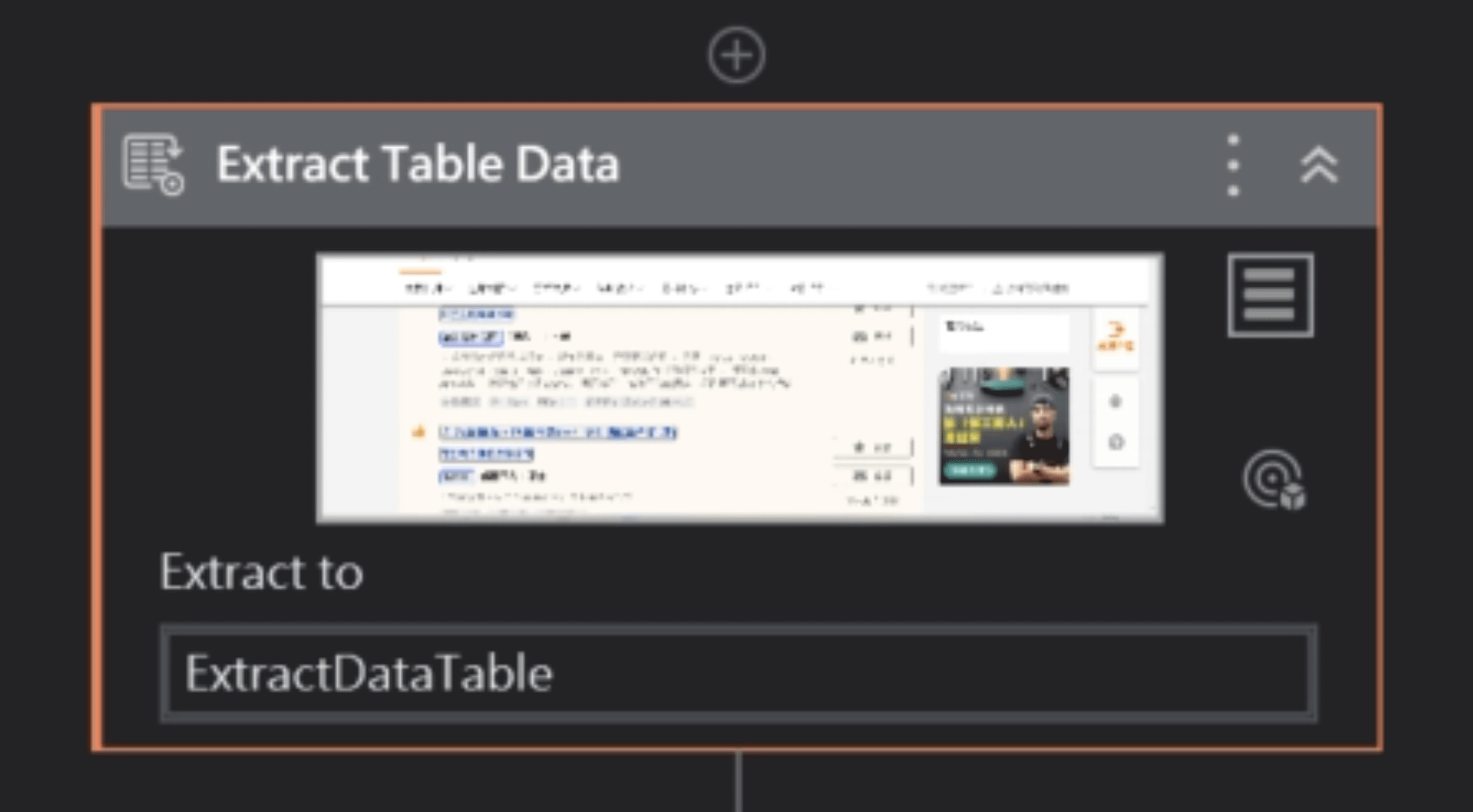Click the lower gray circle icon in preview sidebar
The width and height of the screenshot is (1473, 812).
click(1115, 442)
